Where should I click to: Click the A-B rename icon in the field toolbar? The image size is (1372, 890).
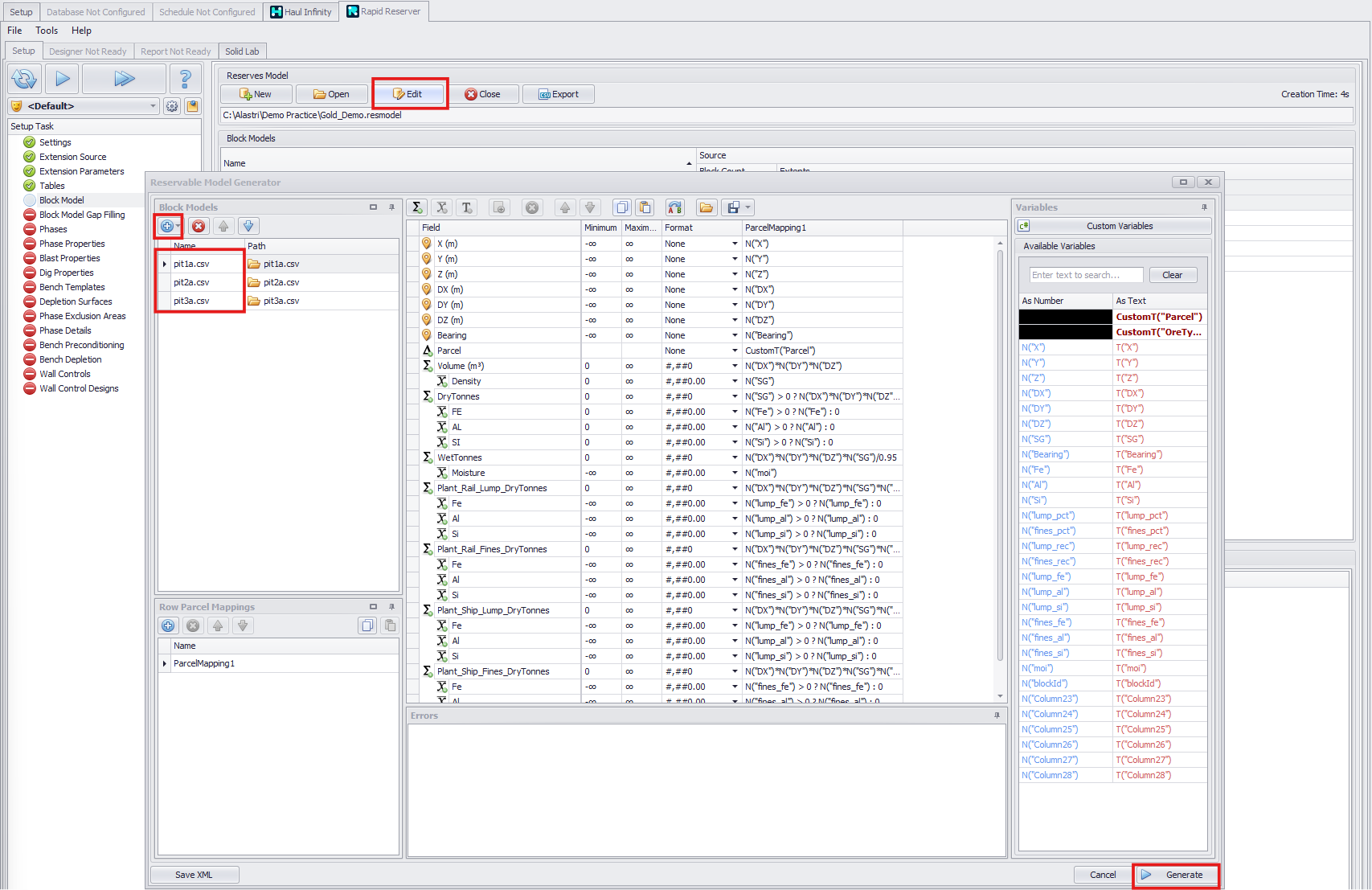click(674, 207)
